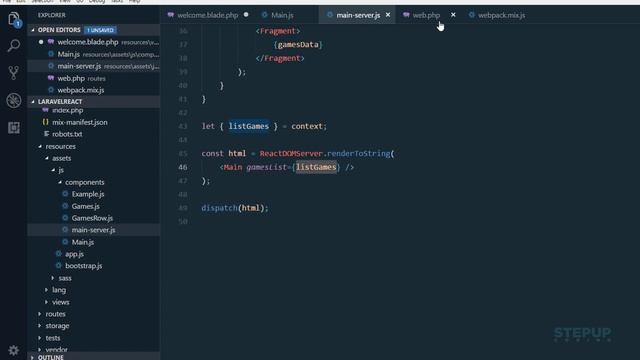Click the Example.js file type icon
The height and width of the screenshot is (360, 640).
point(65,194)
